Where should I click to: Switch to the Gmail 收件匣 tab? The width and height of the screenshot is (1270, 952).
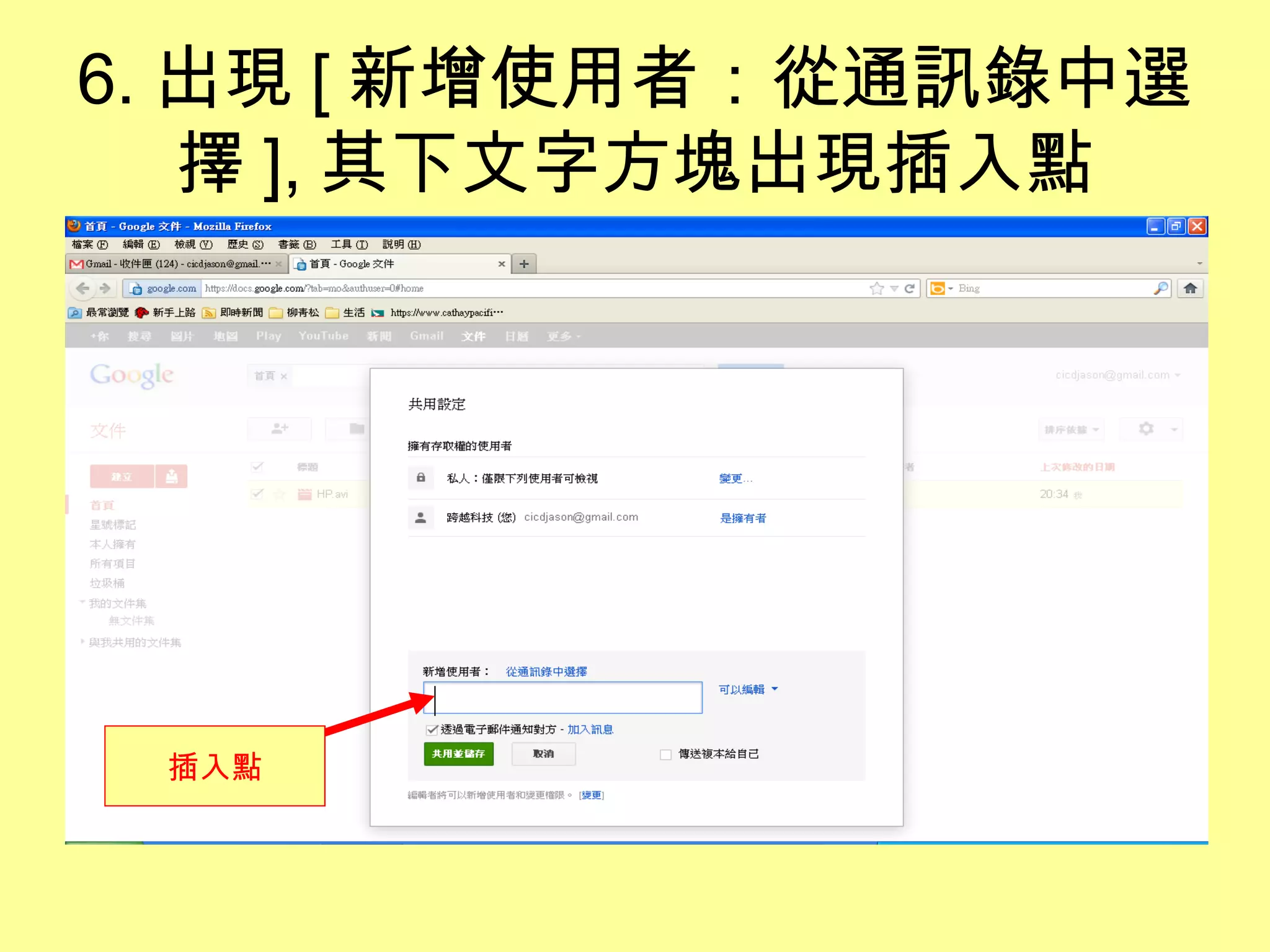coord(177,264)
